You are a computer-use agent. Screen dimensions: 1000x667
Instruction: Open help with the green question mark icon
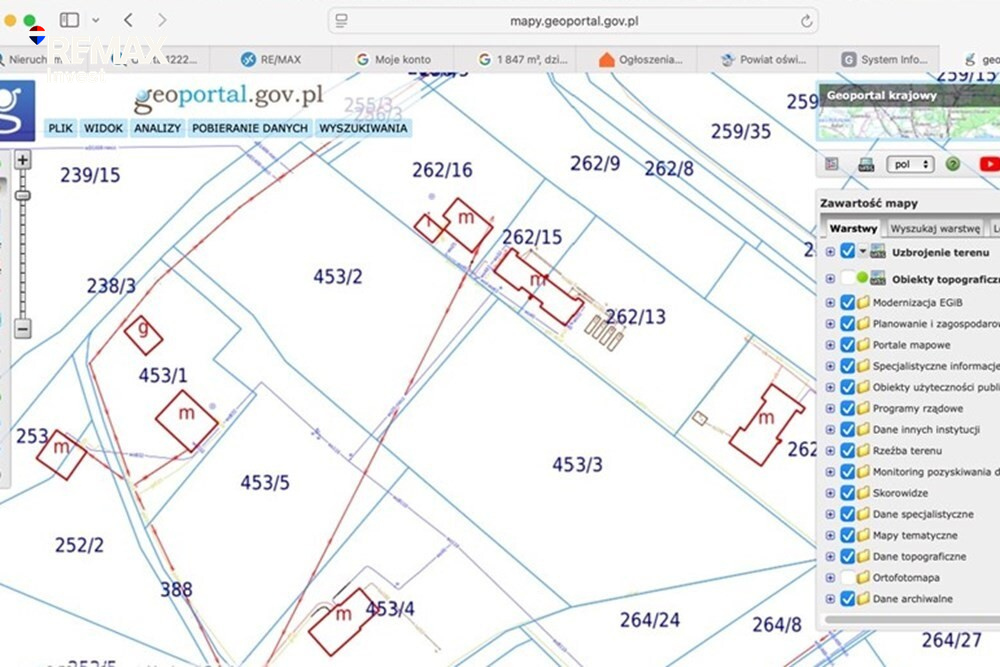point(953,165)
